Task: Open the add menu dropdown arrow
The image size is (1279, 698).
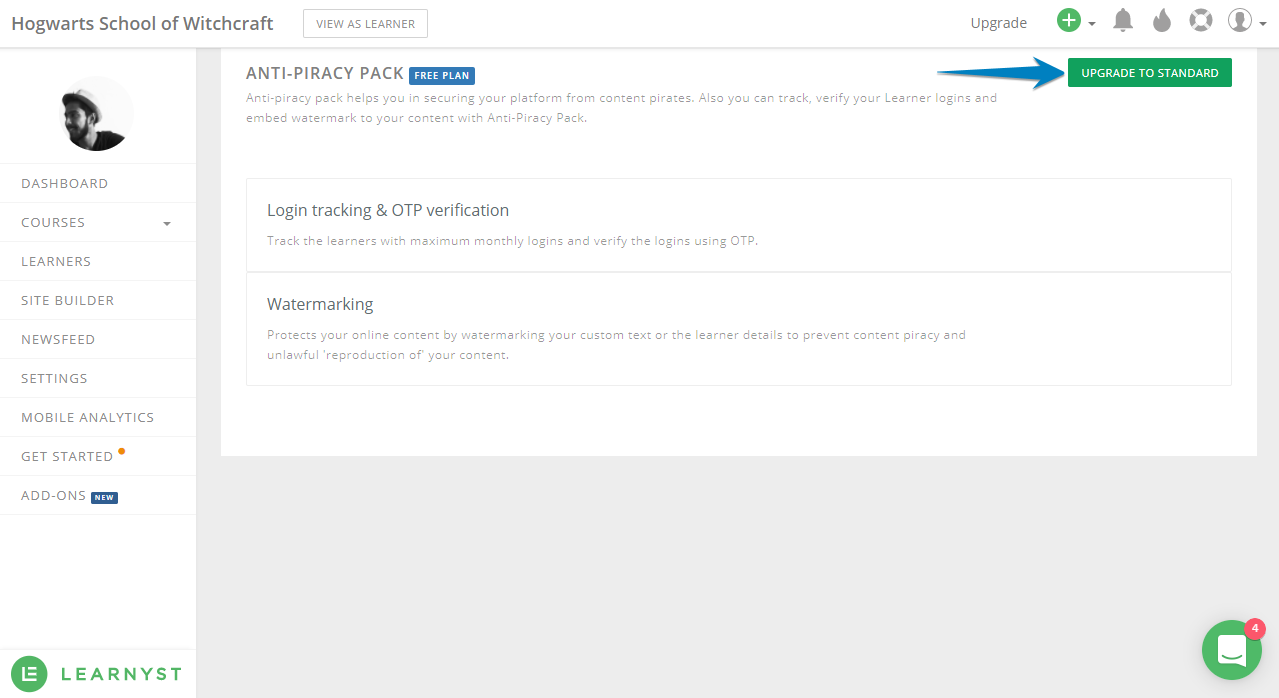Action: [1092, 24]
